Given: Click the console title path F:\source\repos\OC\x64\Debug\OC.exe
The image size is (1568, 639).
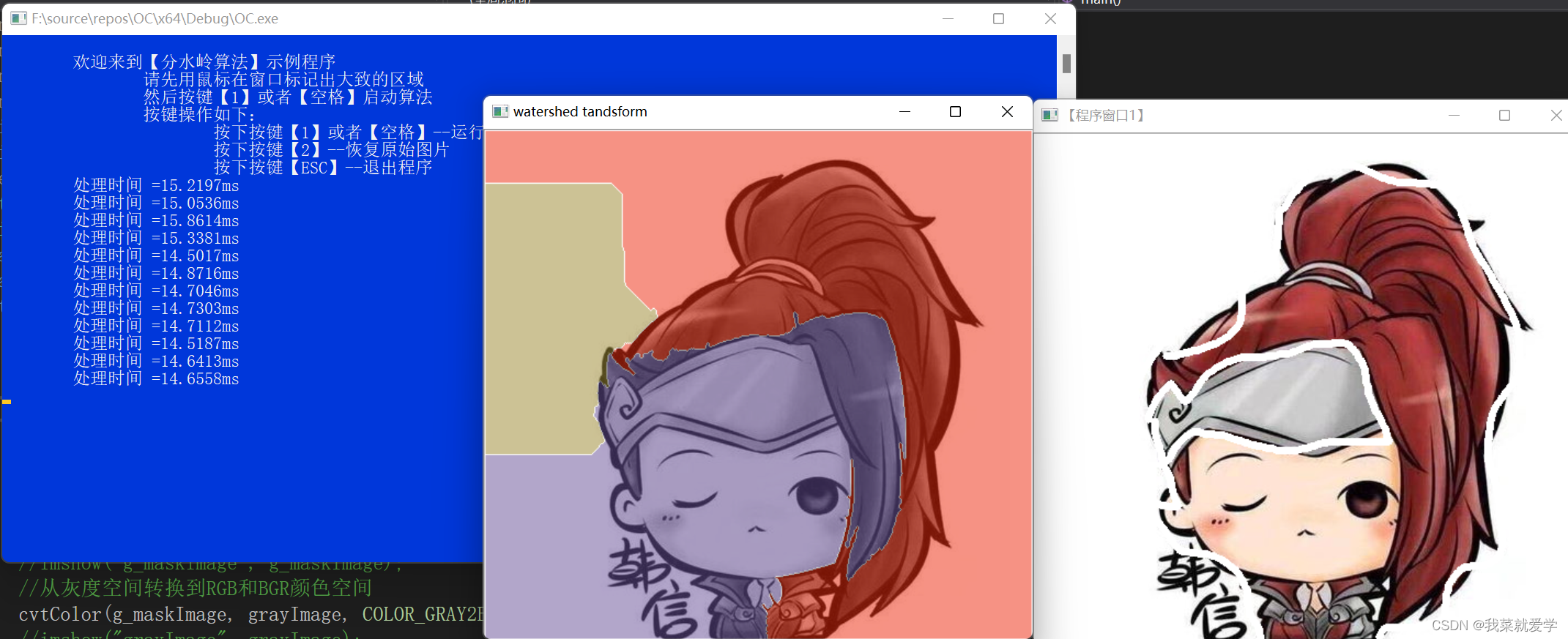Looking at the screenshot, I should [155, 18].
